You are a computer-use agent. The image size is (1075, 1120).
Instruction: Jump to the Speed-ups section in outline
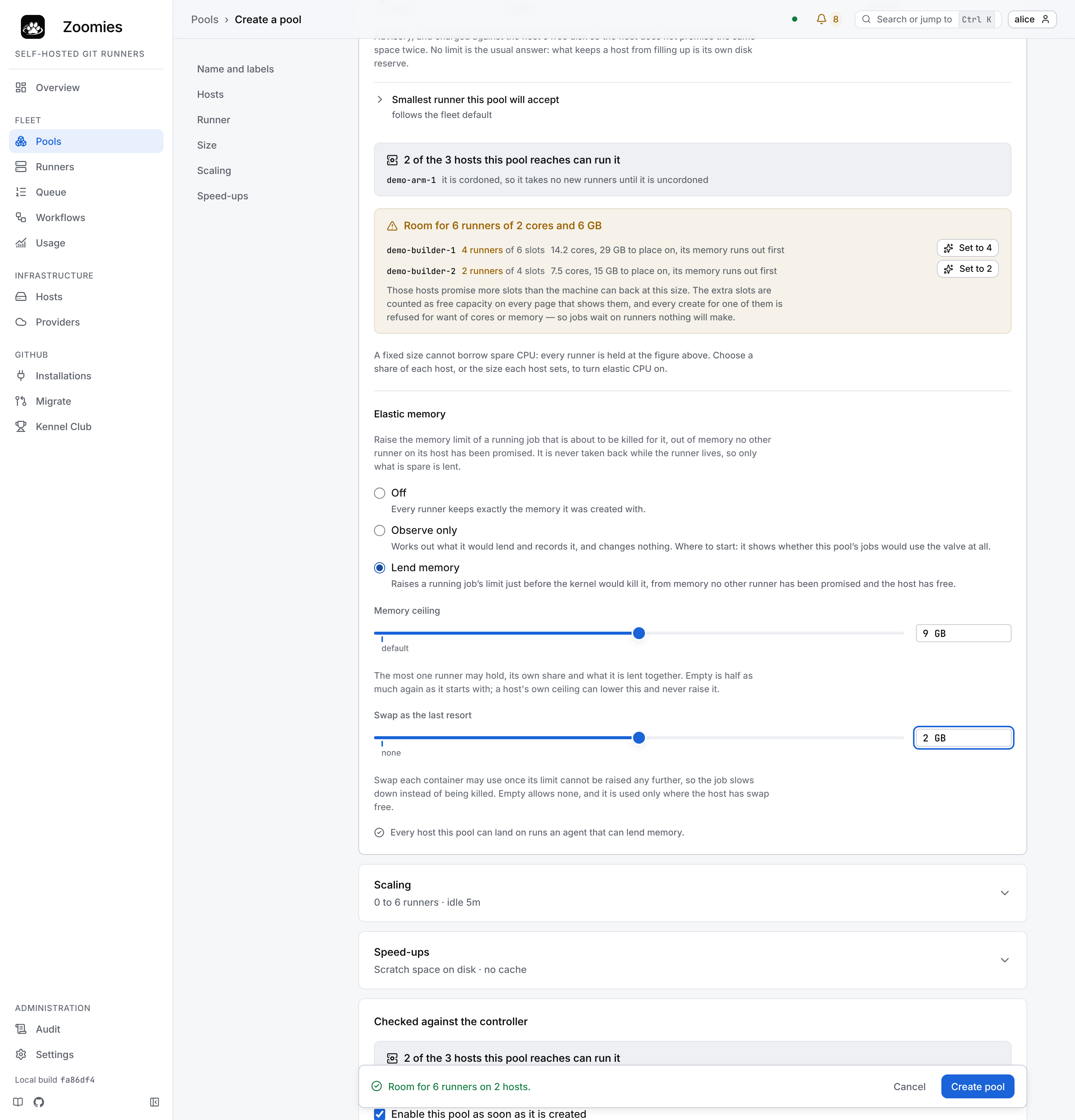pyautogui.click(x=222, y=196)
